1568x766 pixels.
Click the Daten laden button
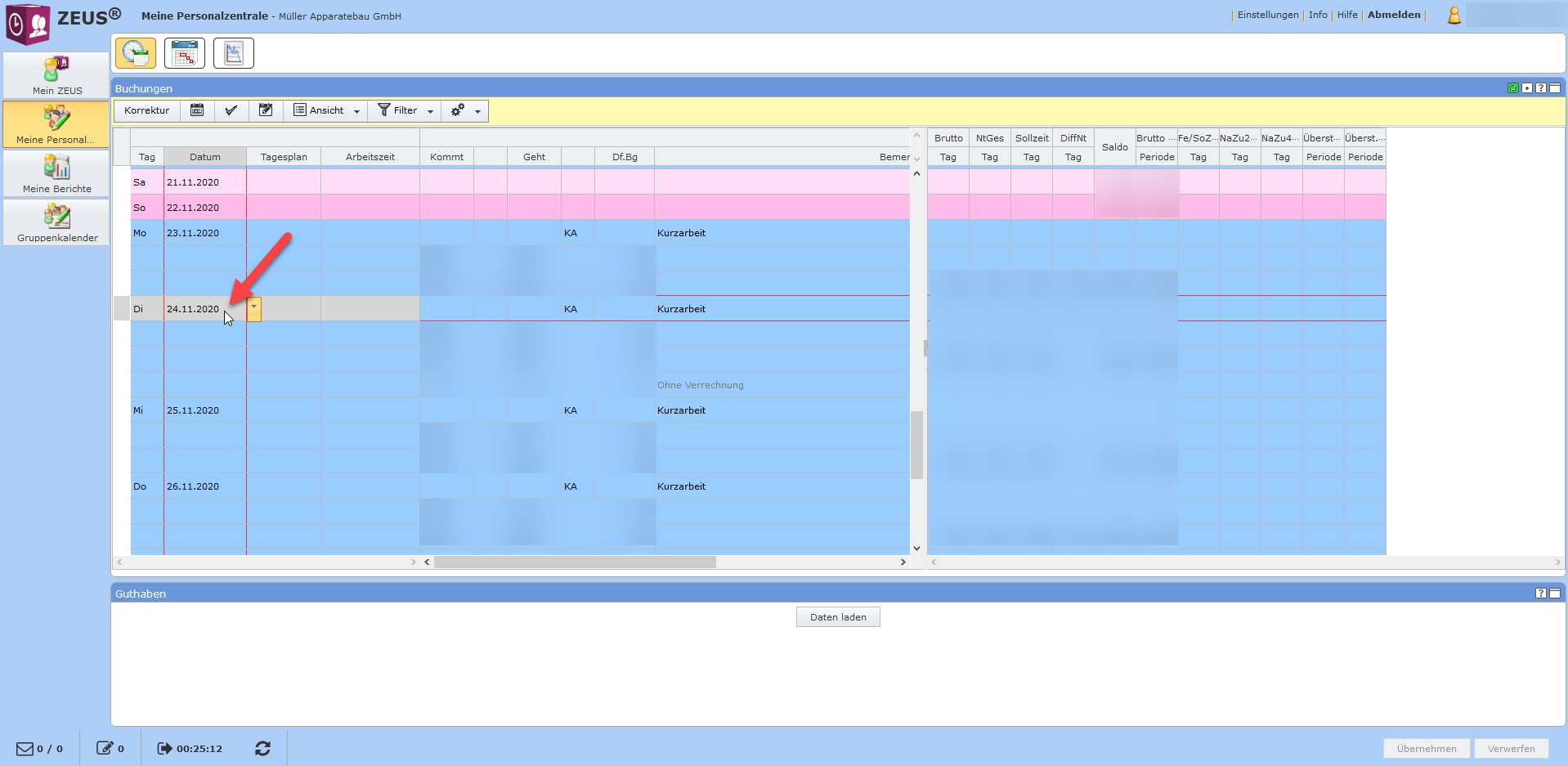838,617
